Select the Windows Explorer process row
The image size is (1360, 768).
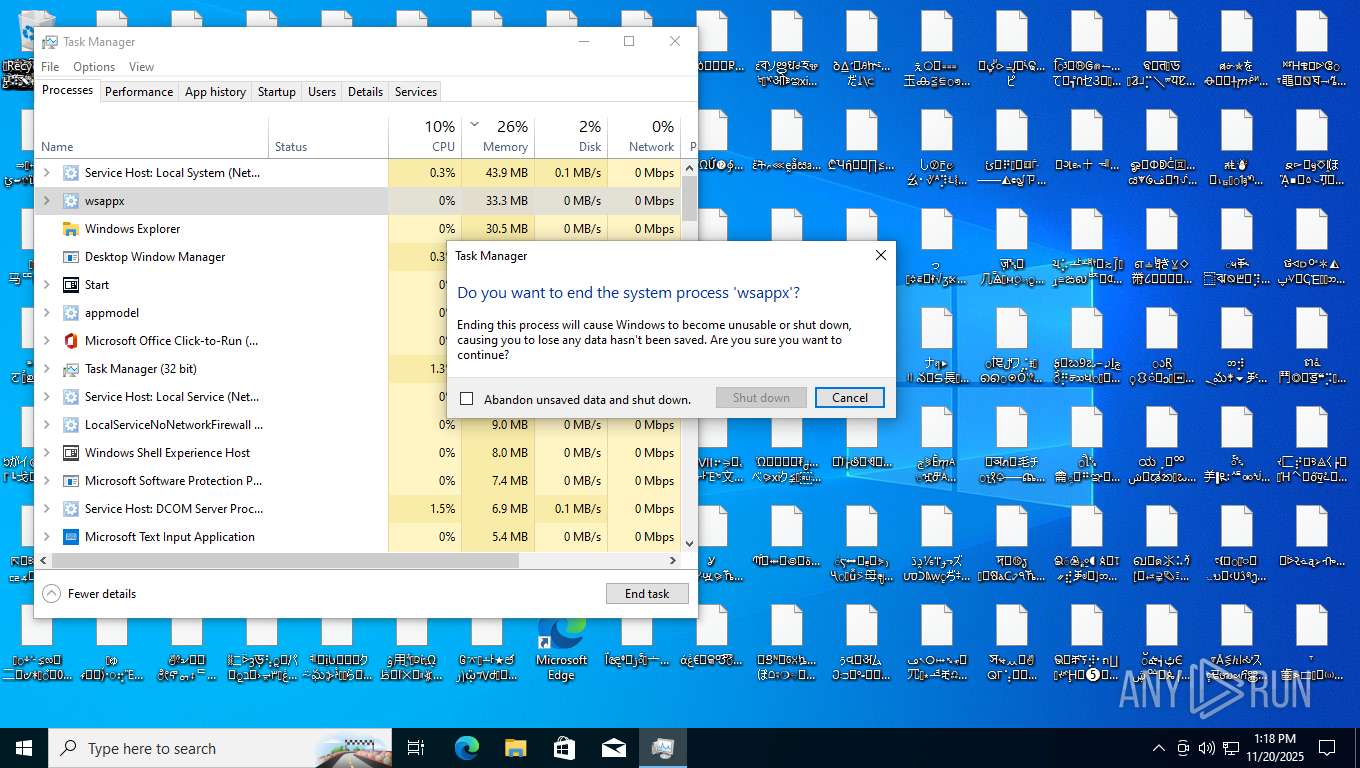(x=358, y=229)
